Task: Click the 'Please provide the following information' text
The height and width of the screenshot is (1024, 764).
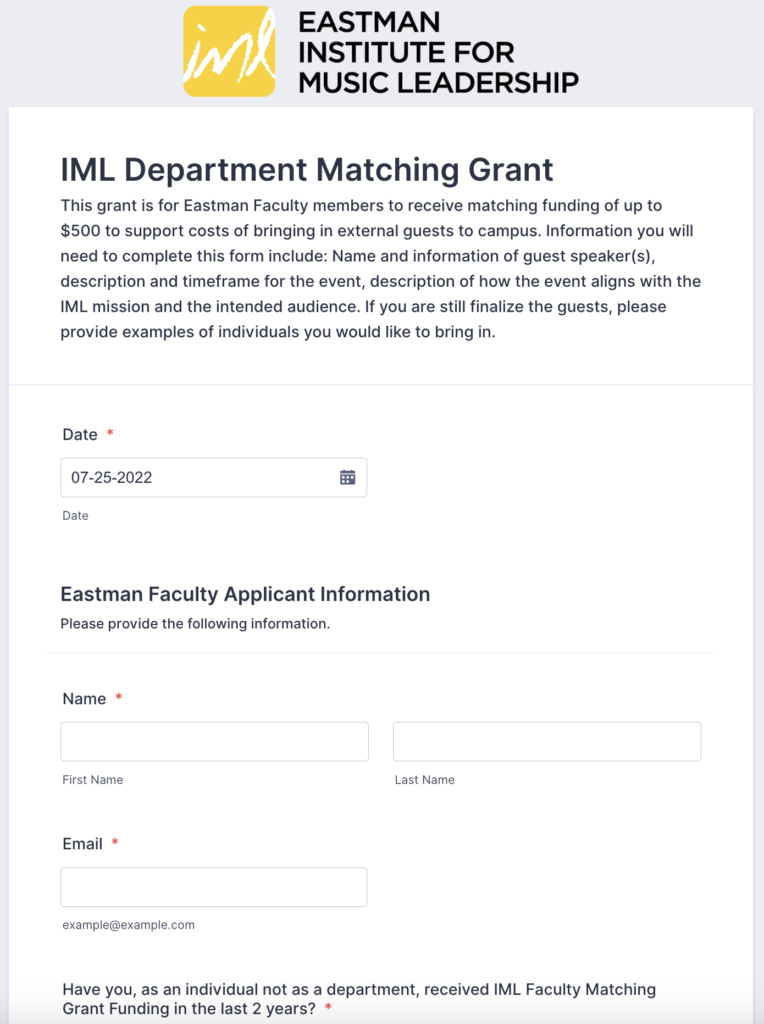Action: [x=195, y=624]
